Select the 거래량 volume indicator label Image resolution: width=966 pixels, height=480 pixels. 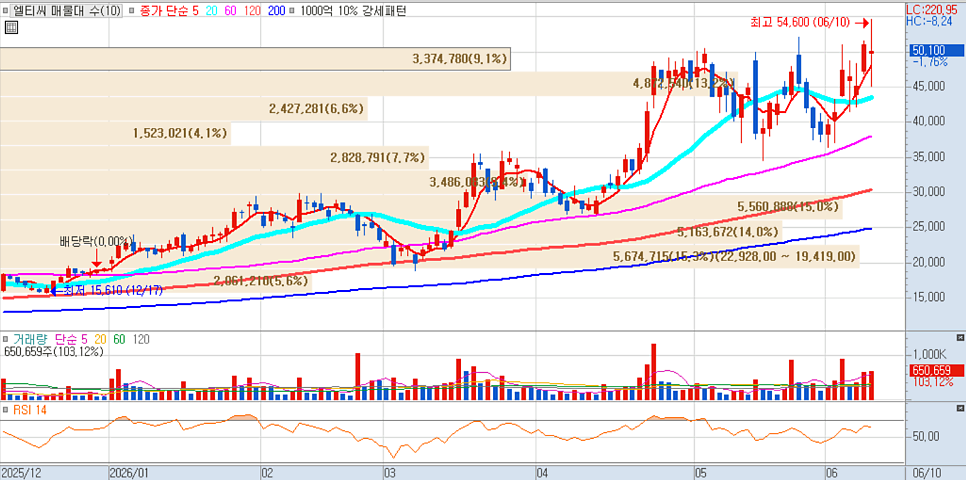tap(31, 339)
